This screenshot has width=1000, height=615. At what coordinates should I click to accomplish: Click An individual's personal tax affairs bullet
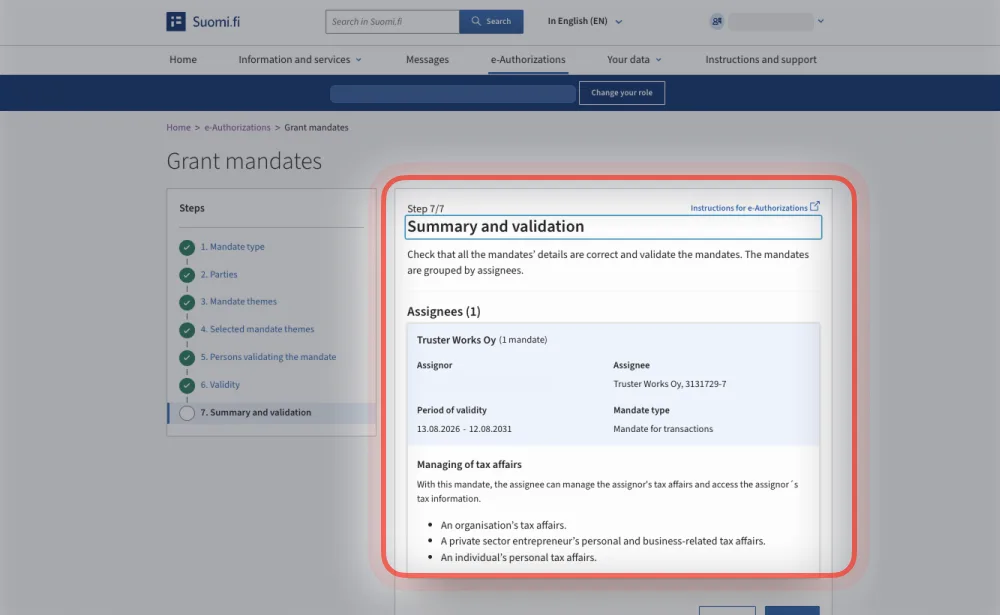[x=518, y=558]
